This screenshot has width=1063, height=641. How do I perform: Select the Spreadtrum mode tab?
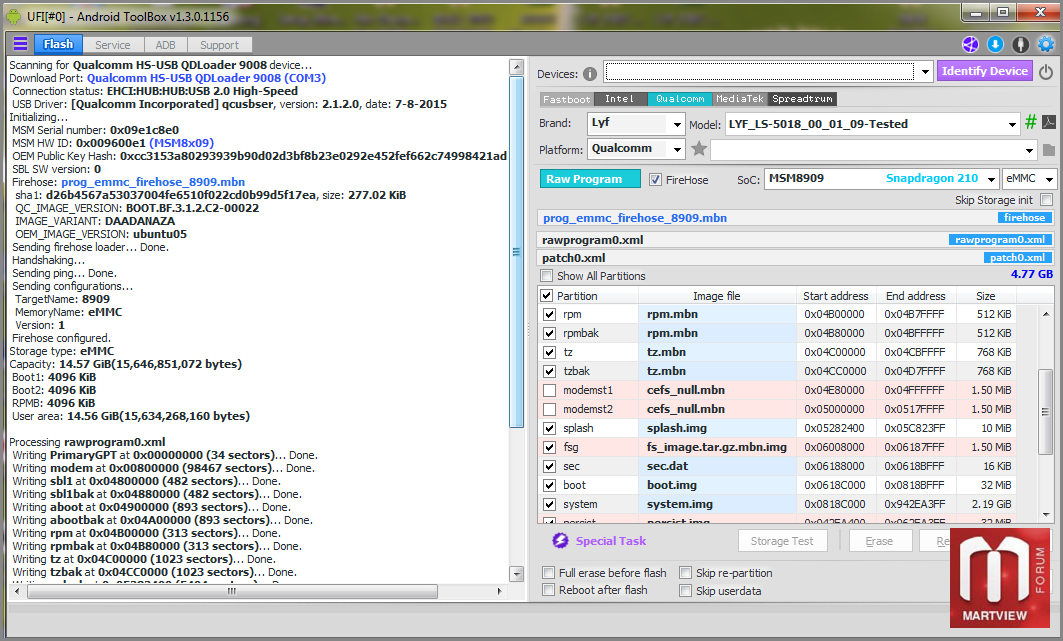802,99
